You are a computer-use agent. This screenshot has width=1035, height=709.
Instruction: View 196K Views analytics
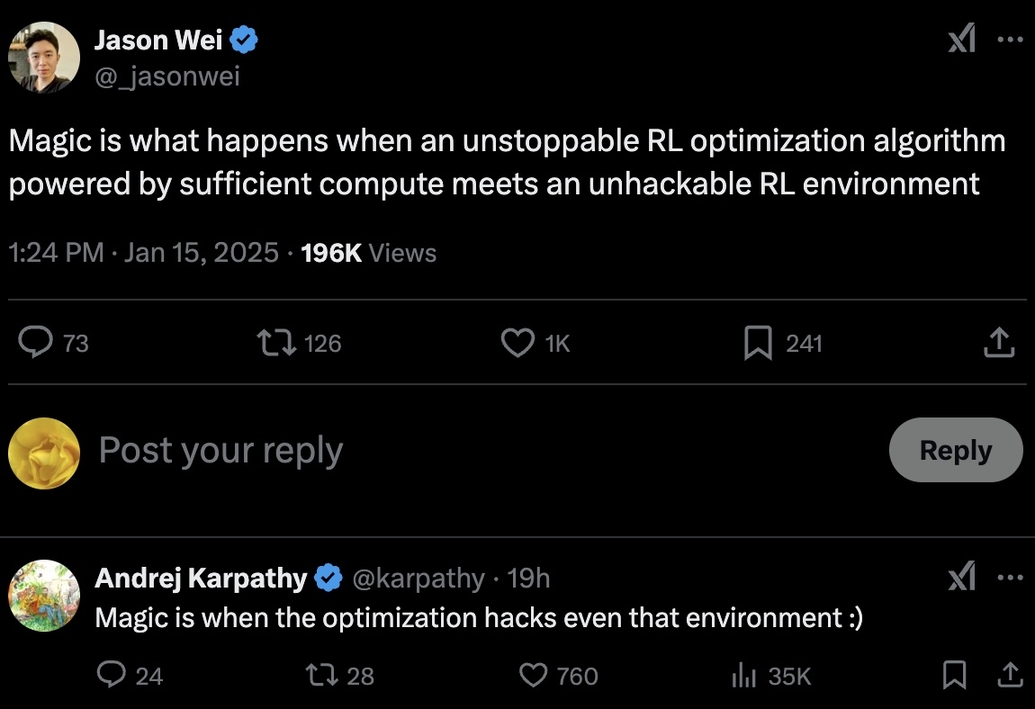pyautogui.click(x=368, y=253)
